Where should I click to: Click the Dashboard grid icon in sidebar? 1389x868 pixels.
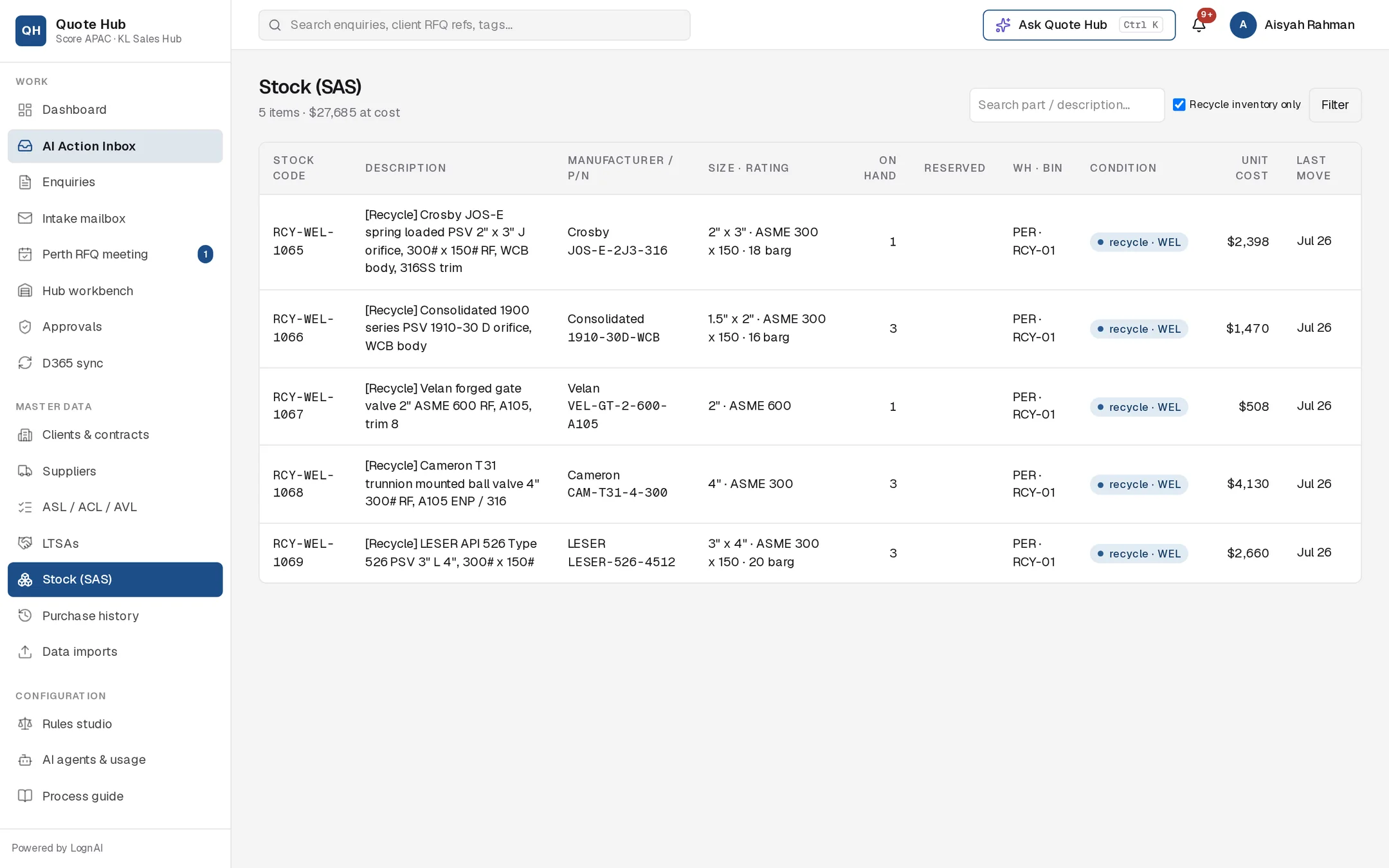click(25, 110)
